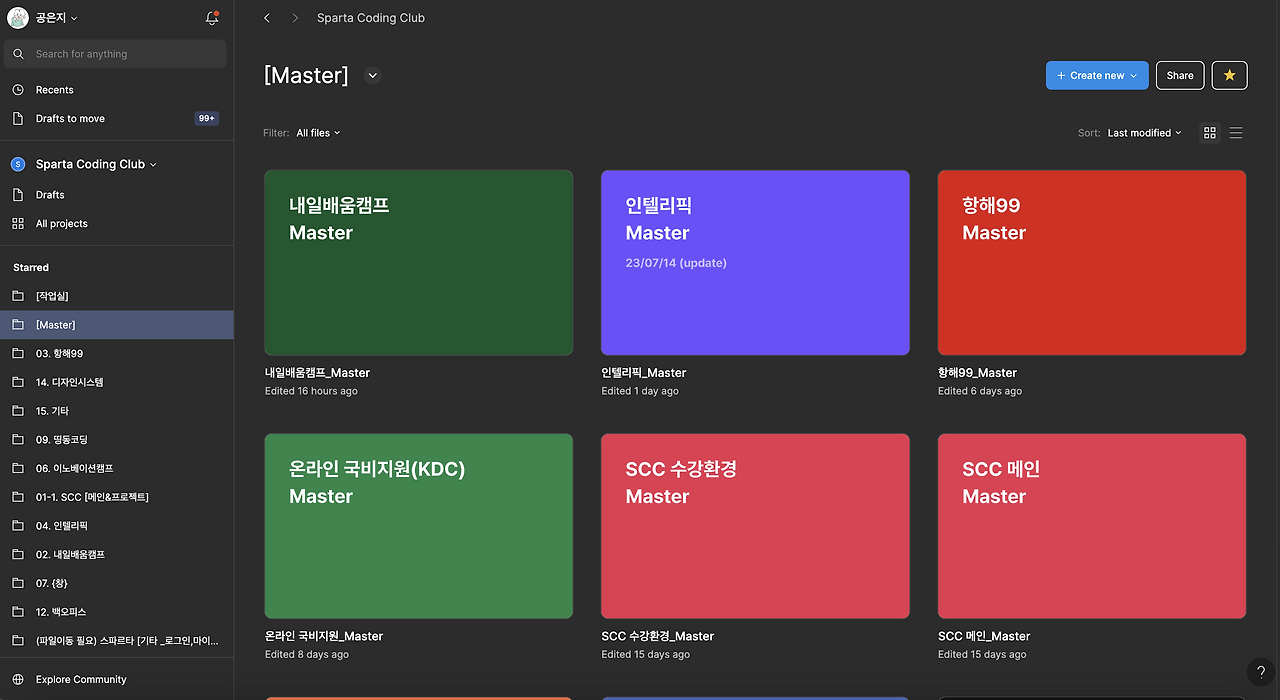This screenshot has height=700, width=1280.
Task: Click file name SCC 수강환경_Master
Action: 658,636
